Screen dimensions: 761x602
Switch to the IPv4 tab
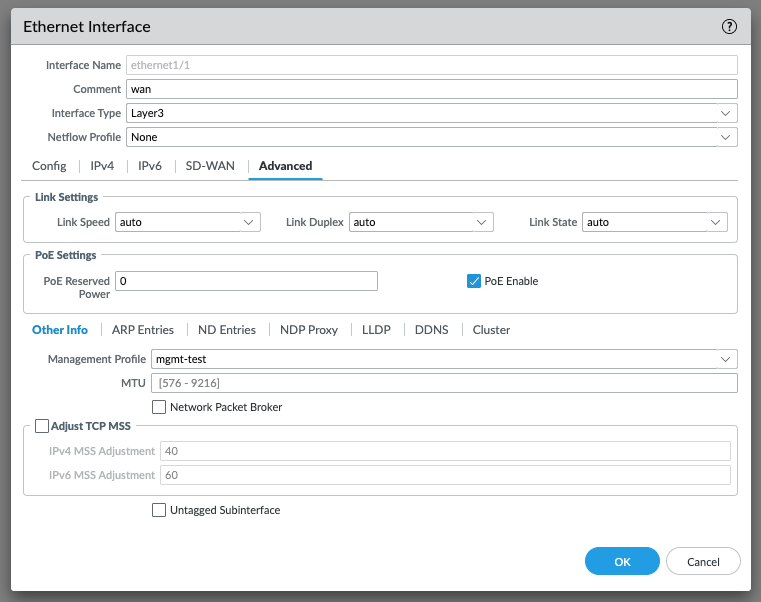point(102,166)
